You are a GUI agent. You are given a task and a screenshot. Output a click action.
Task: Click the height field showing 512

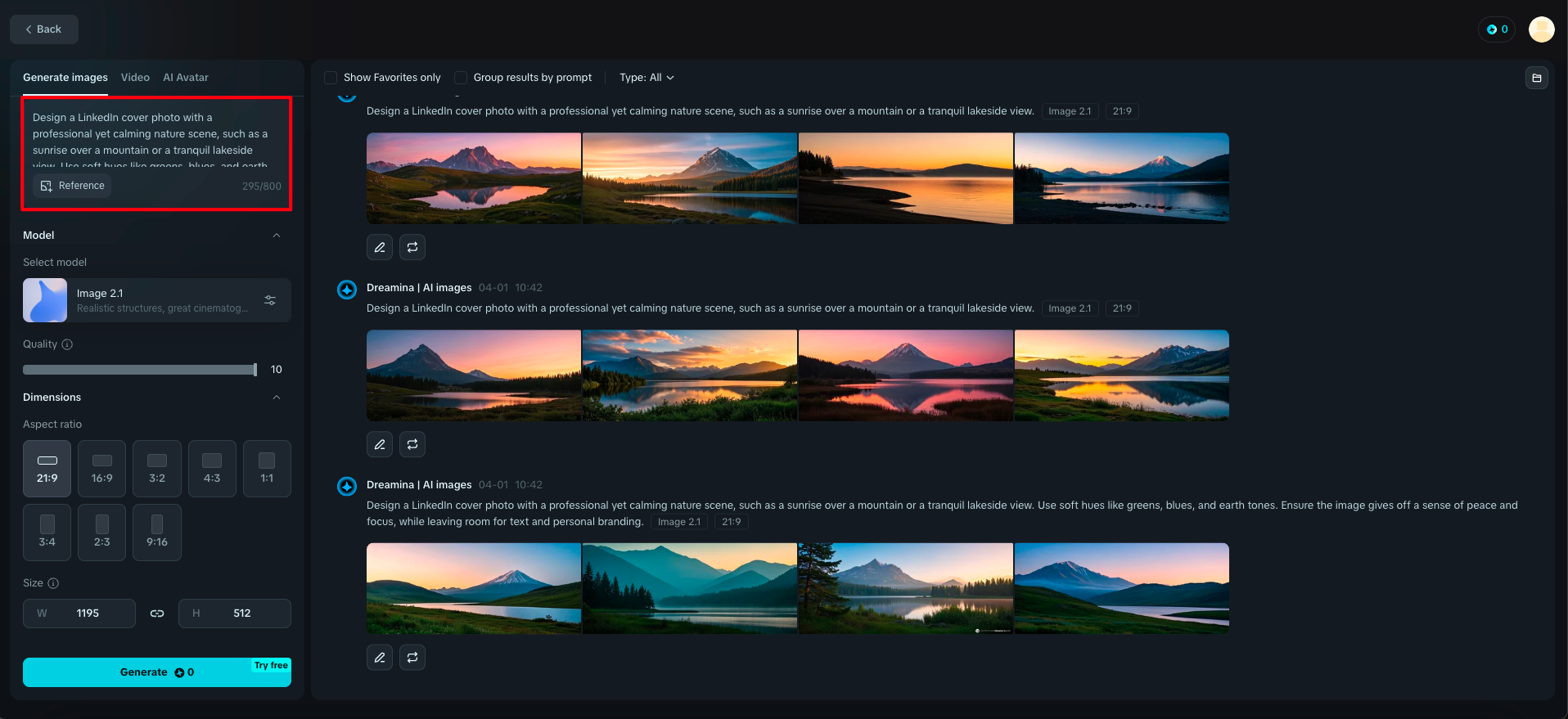[x=235, y=613]
